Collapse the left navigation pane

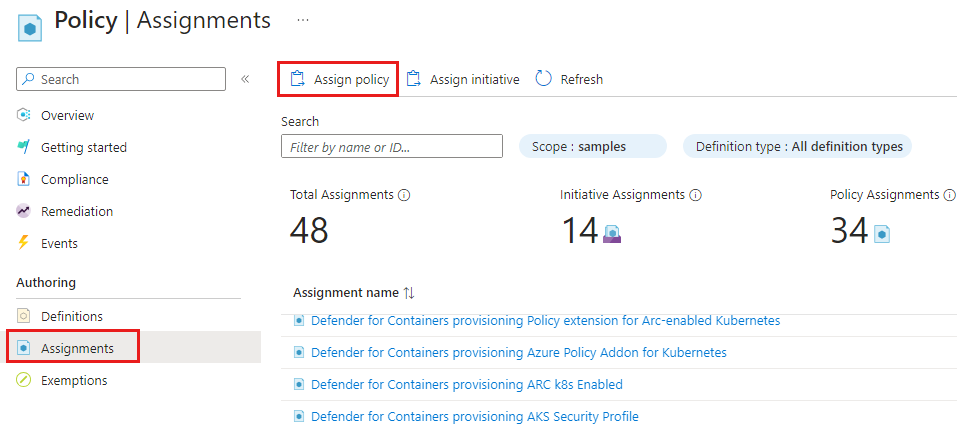coord(245,79)
